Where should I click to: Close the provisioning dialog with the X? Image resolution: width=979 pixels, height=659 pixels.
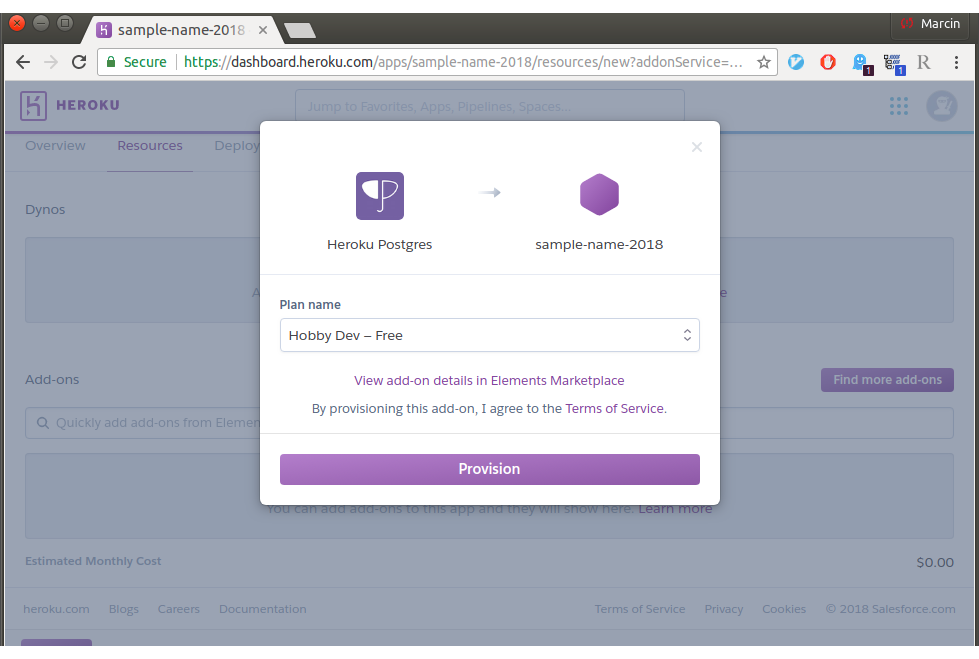point(697,147)
